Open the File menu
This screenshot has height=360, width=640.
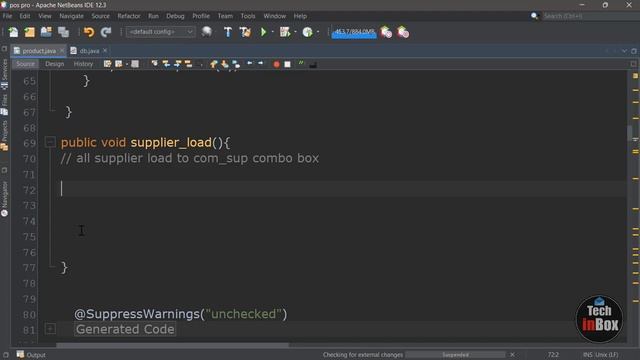pos(7,16)
